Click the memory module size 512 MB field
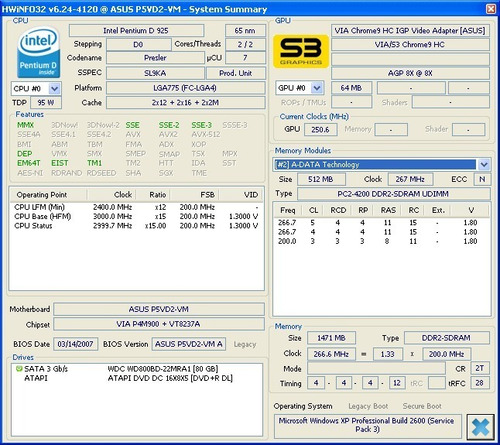 click(x=321, y=179)
